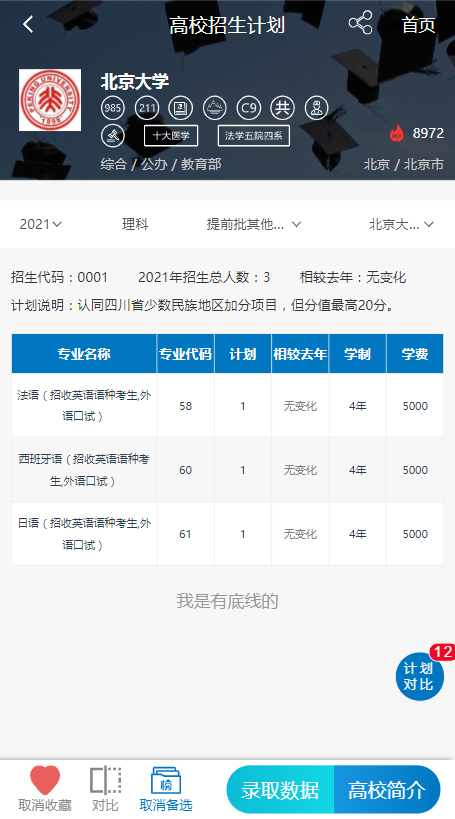Screen dimensions: 455x819
Task: Tap the 共 badge icon
Action: click(x=283, y=108)
